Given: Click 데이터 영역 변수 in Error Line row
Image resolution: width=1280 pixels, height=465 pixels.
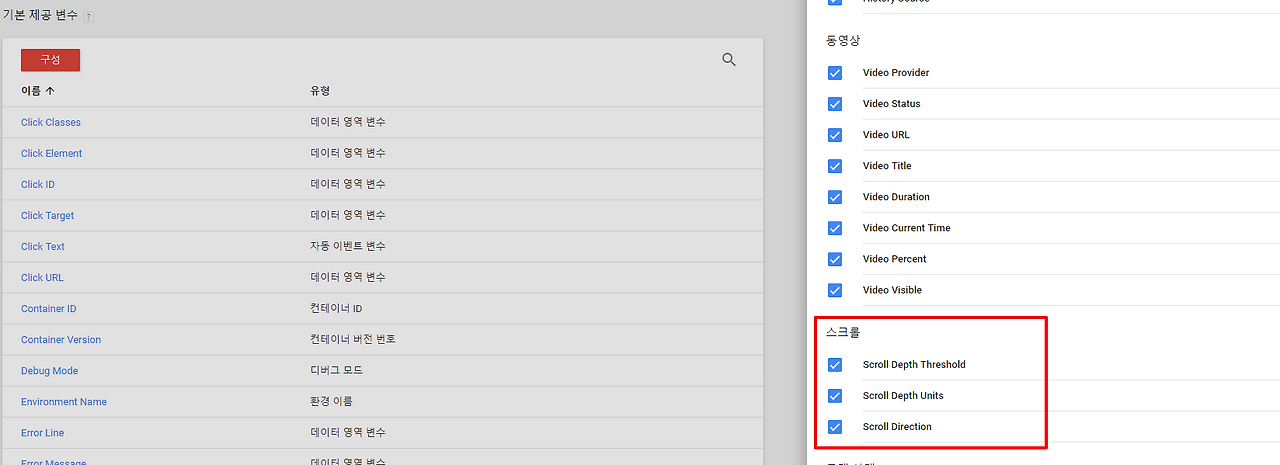Looking at the screenshot, I should [348, 432].
